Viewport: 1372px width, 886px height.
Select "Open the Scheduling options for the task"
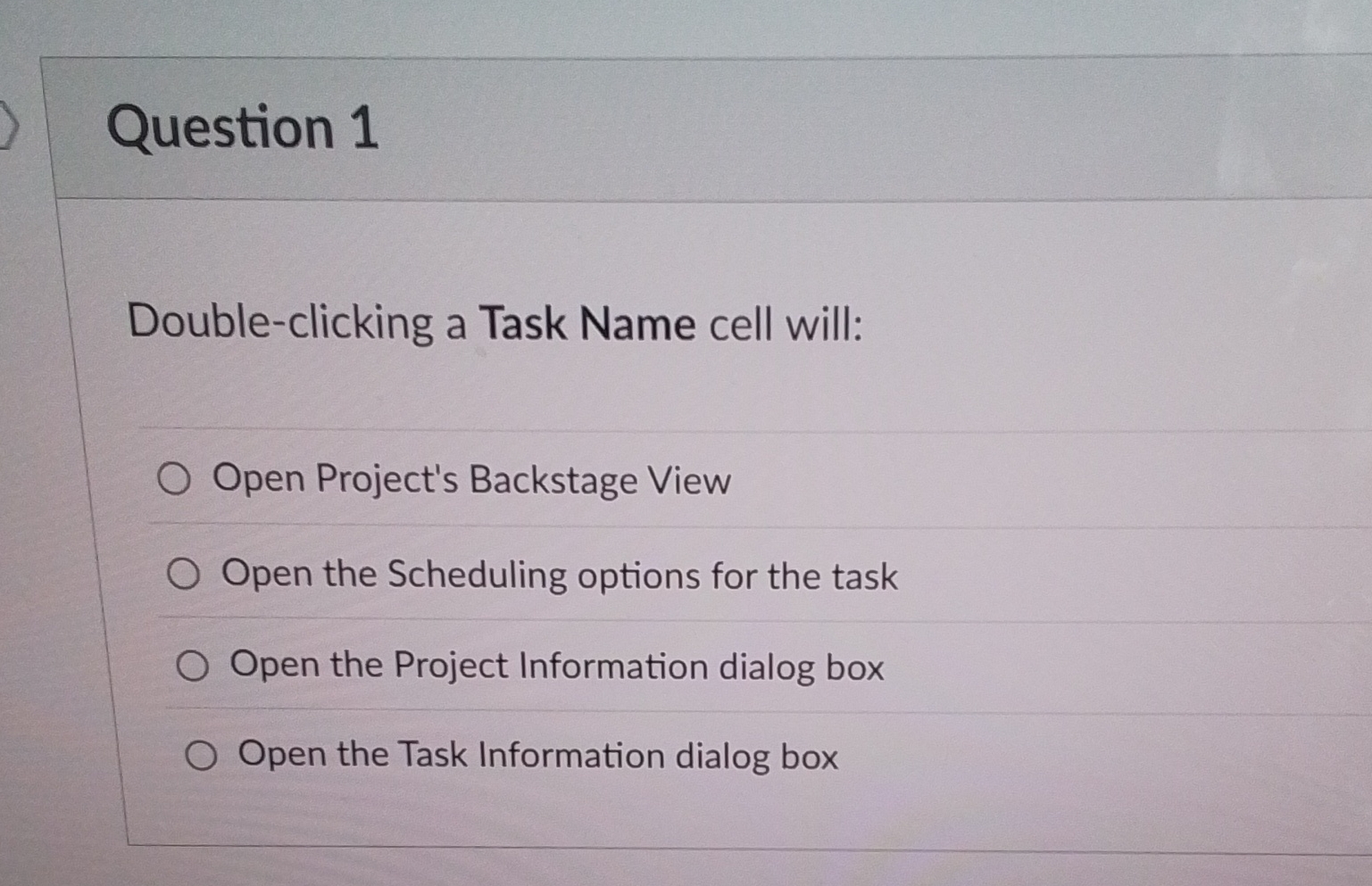click(x=185, y=575)
